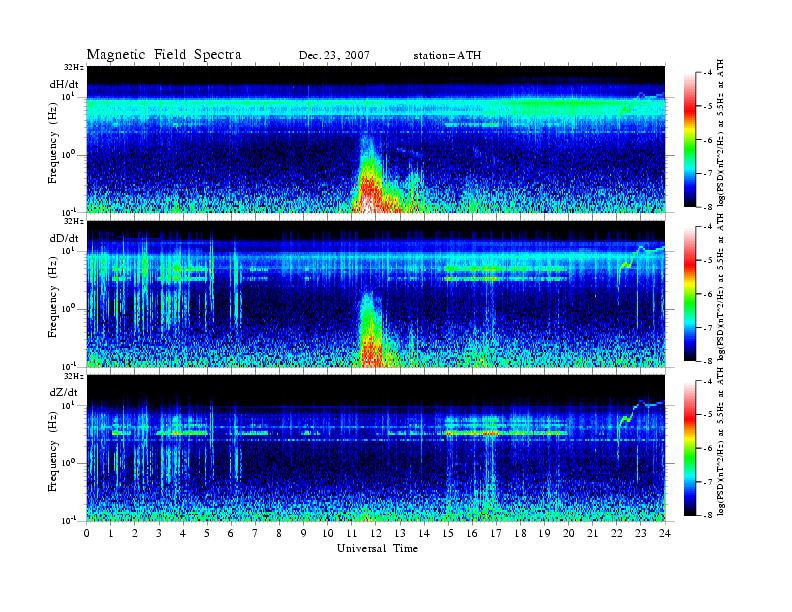792x612 pixels.
Task: Click the dD/dt spectrogram plot
Action: click(376, 294)
